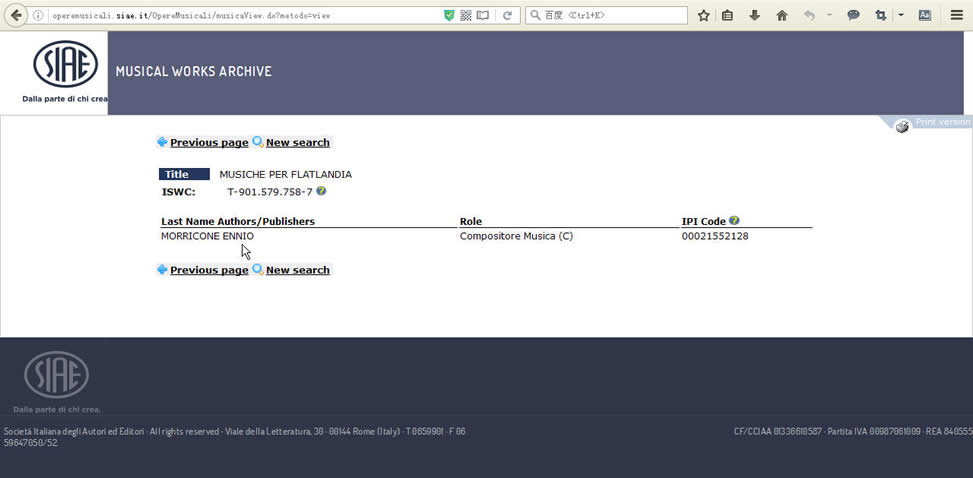Image resolution: width=973 pixels, height=478 pixels.
Task: Open Print version link
Action: point(943,122)
